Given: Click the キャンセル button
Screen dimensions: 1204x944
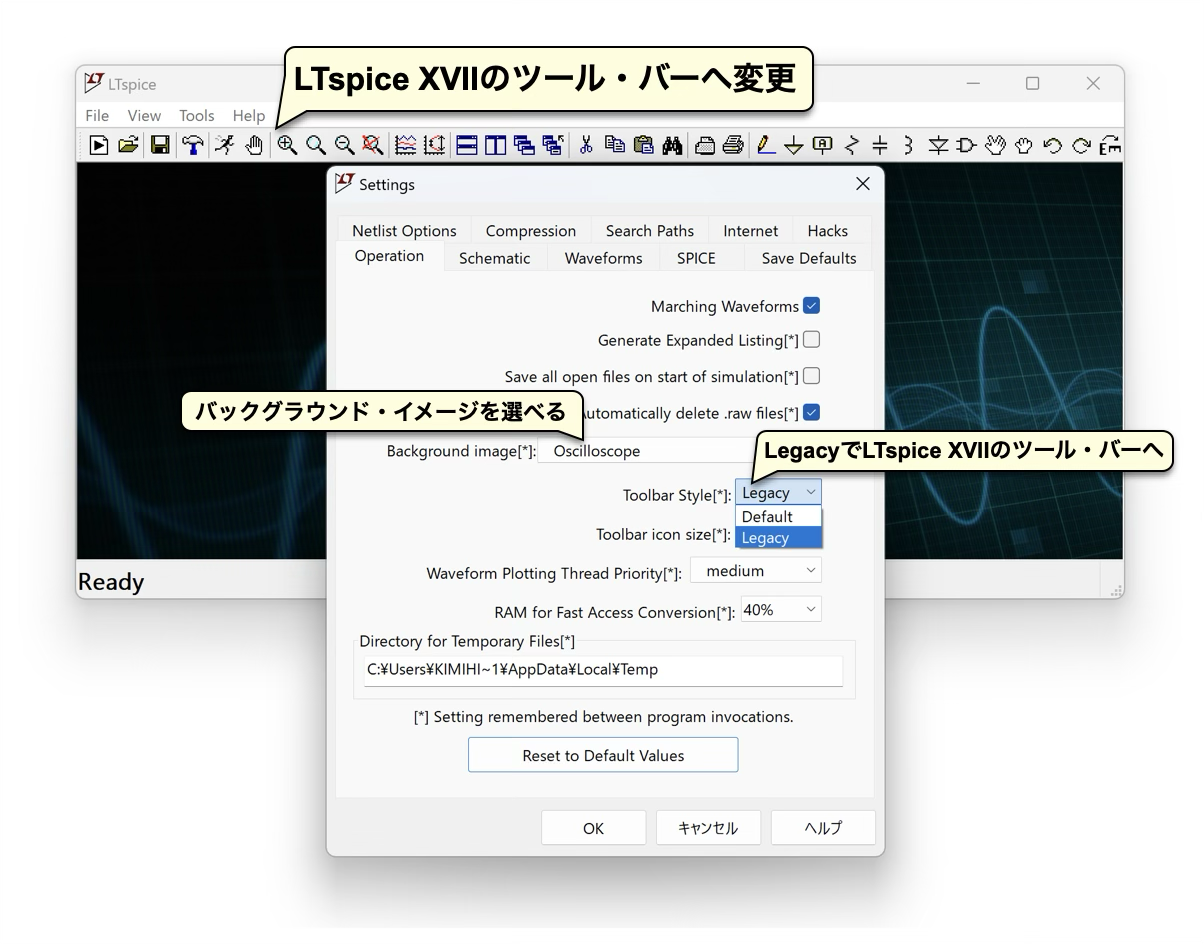Looking at the screenshot, I should (708, 828).
